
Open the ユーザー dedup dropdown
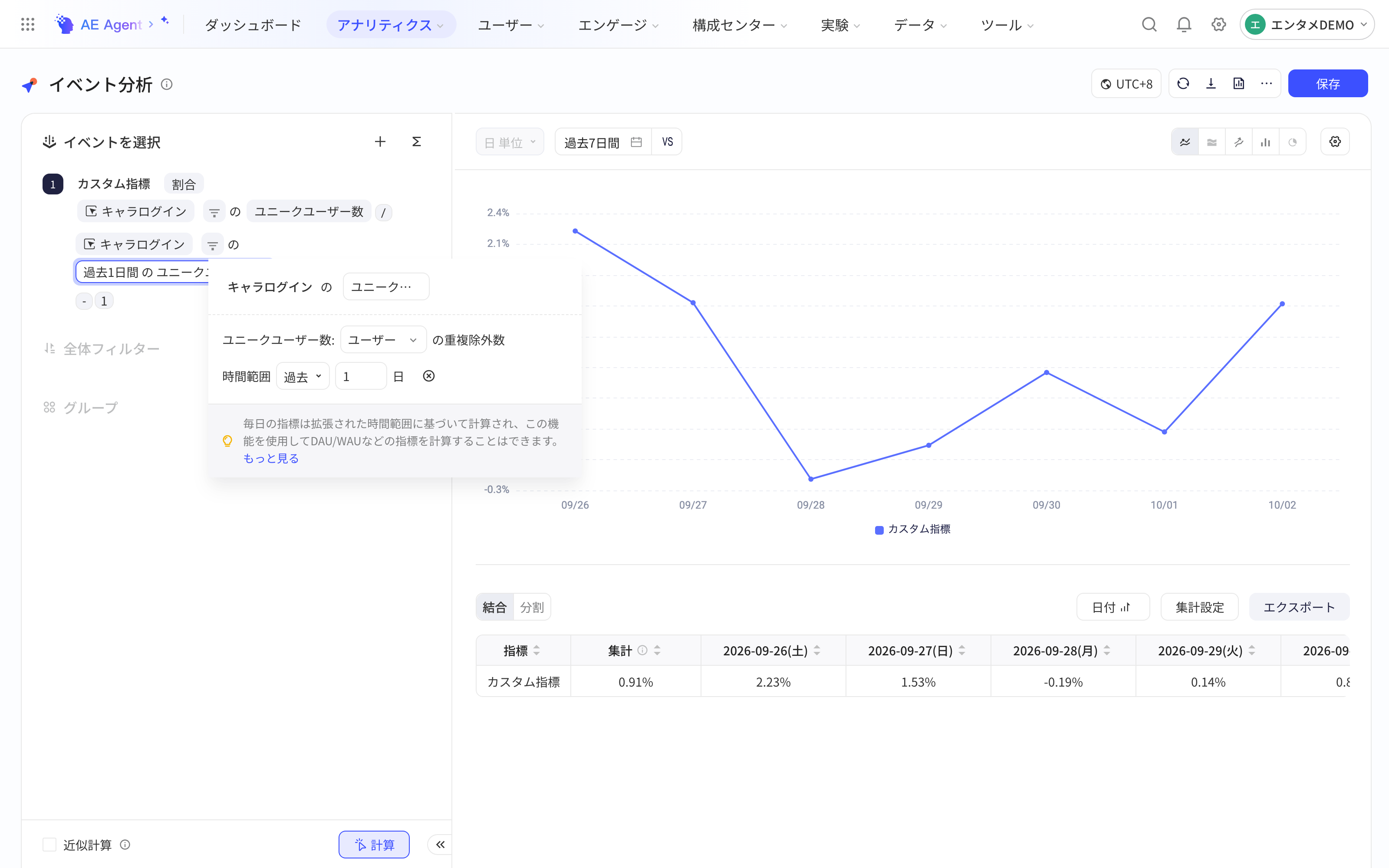click(x=383, y=340)
